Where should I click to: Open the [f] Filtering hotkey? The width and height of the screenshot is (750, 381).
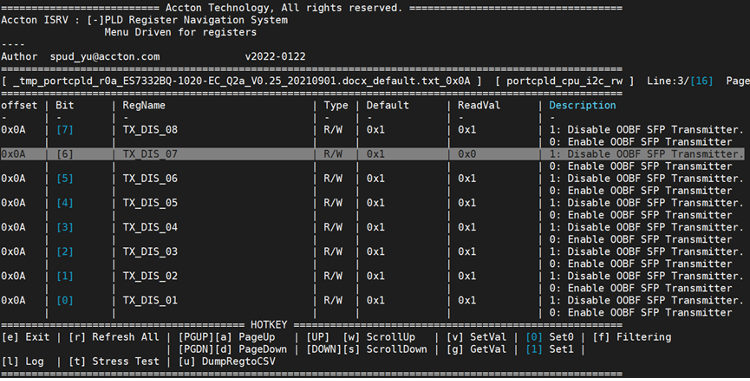pos(632,337)
